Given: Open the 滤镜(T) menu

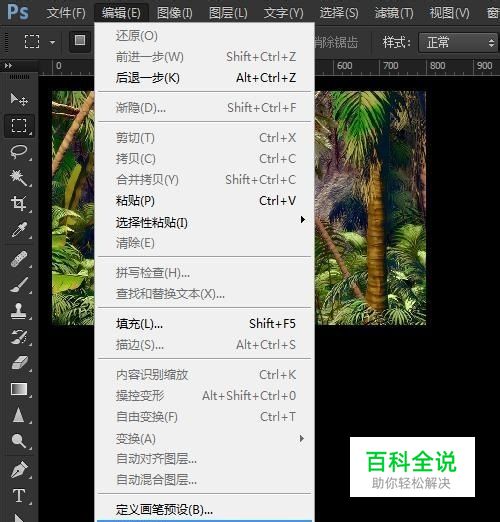Looking at the screenshot, I should coord(394,13).
